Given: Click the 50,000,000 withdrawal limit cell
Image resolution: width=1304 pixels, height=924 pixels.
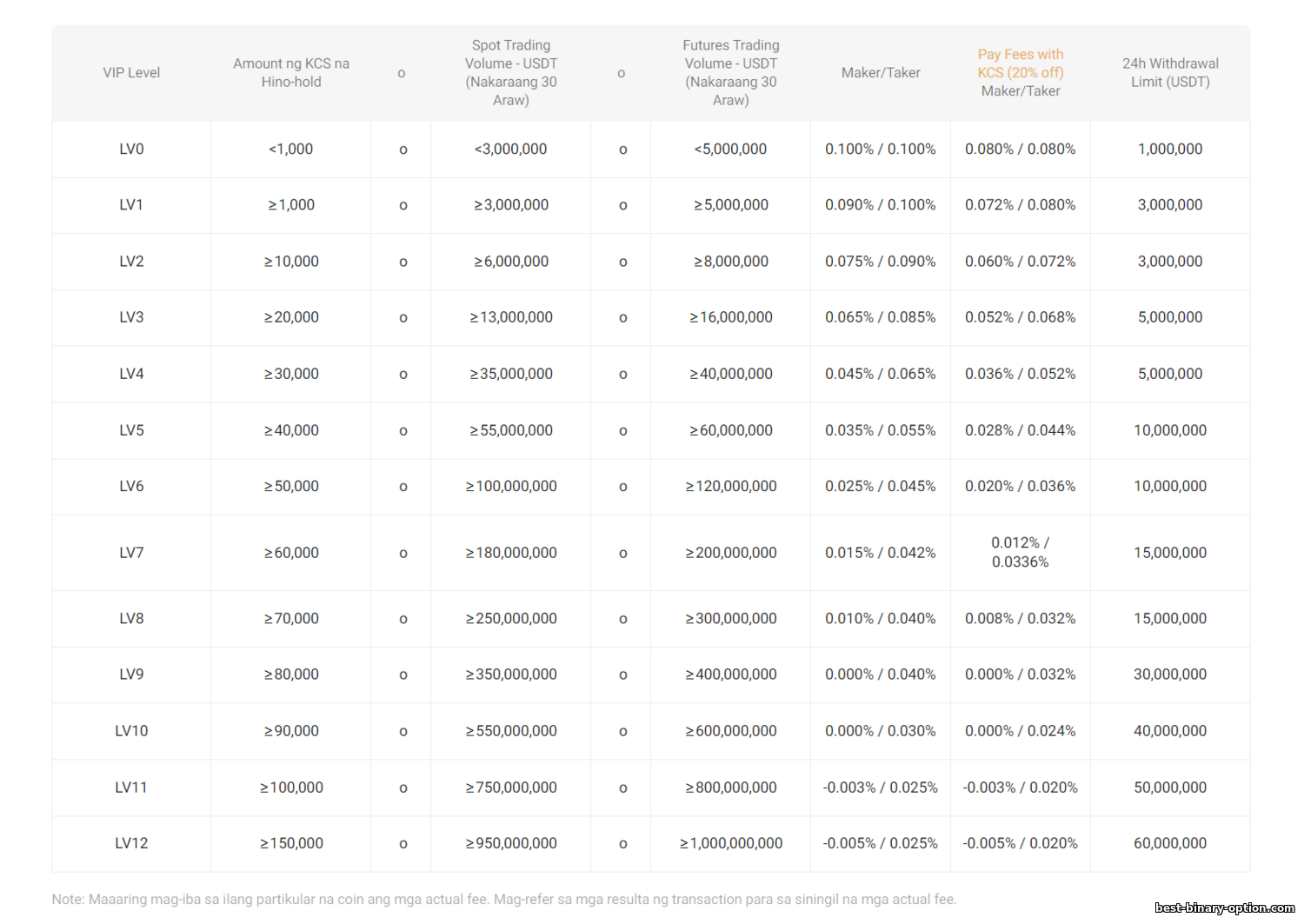Looking at the screenshot, I should click(x=1170, y=788).
